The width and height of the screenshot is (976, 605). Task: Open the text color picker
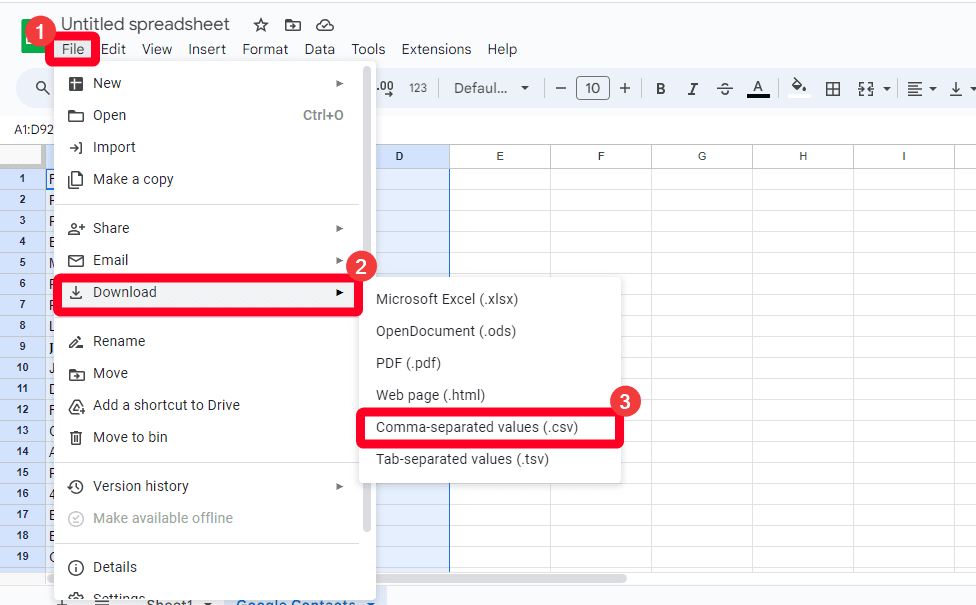point(758,89)
